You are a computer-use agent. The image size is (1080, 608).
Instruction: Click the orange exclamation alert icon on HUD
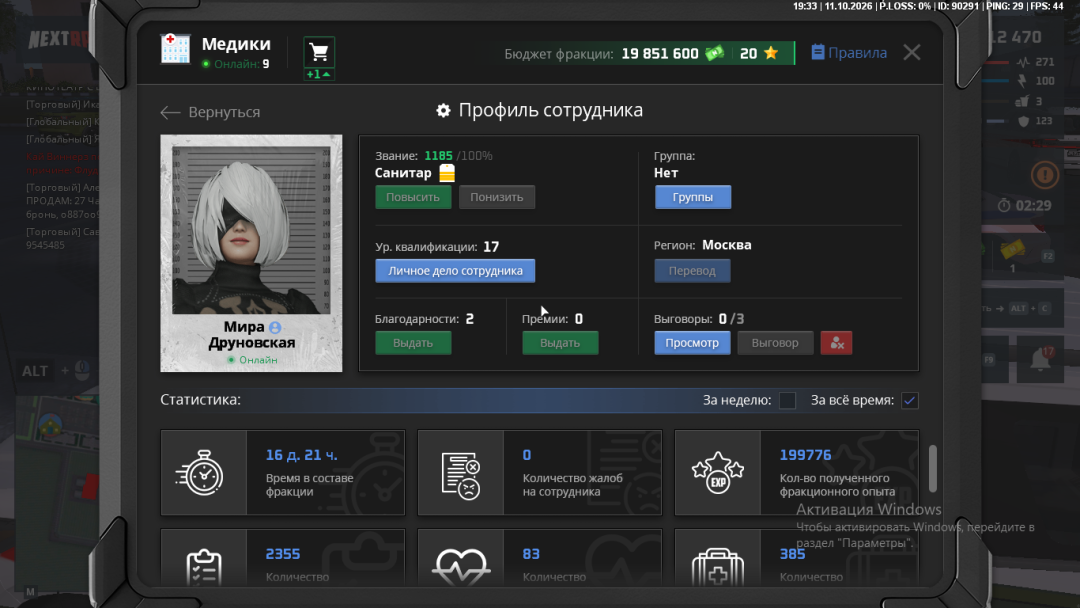click(x=1044, y=175)
